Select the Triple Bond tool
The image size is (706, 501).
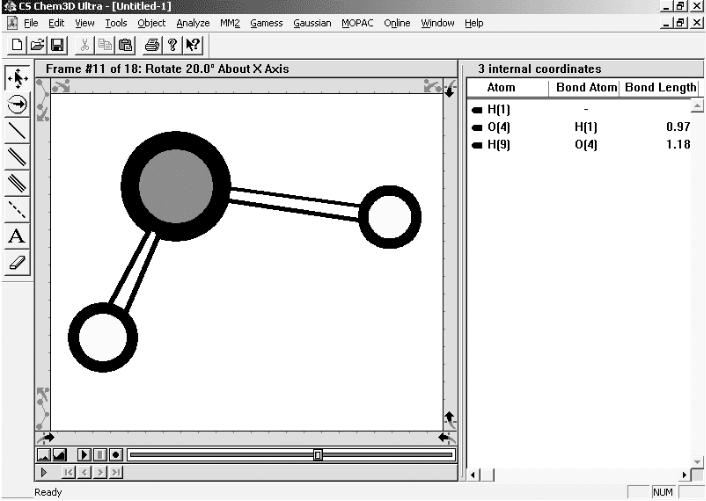pos(17,183)
